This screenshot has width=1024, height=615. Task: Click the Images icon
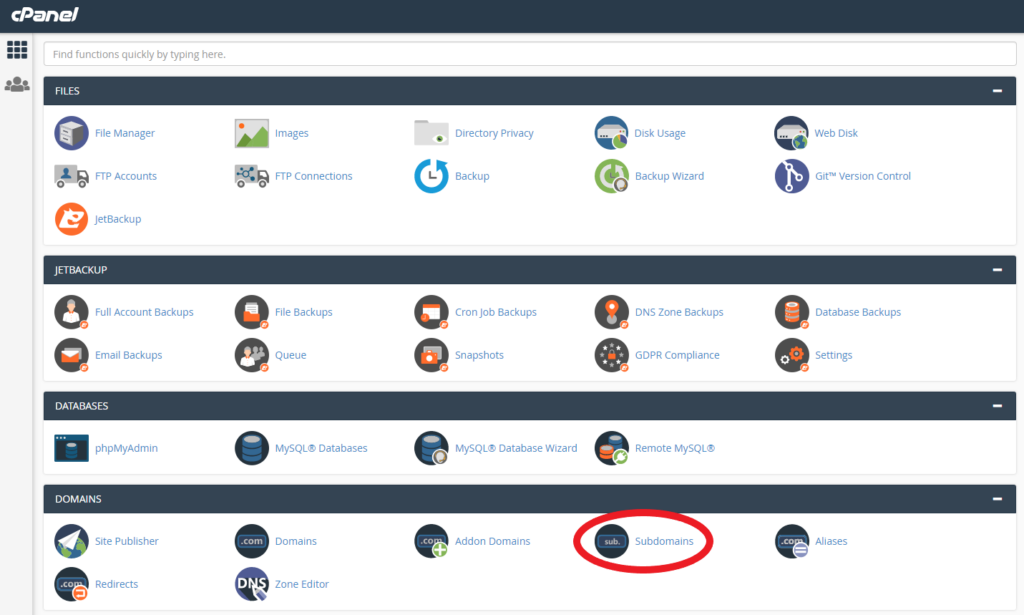(x=251, y=133)
